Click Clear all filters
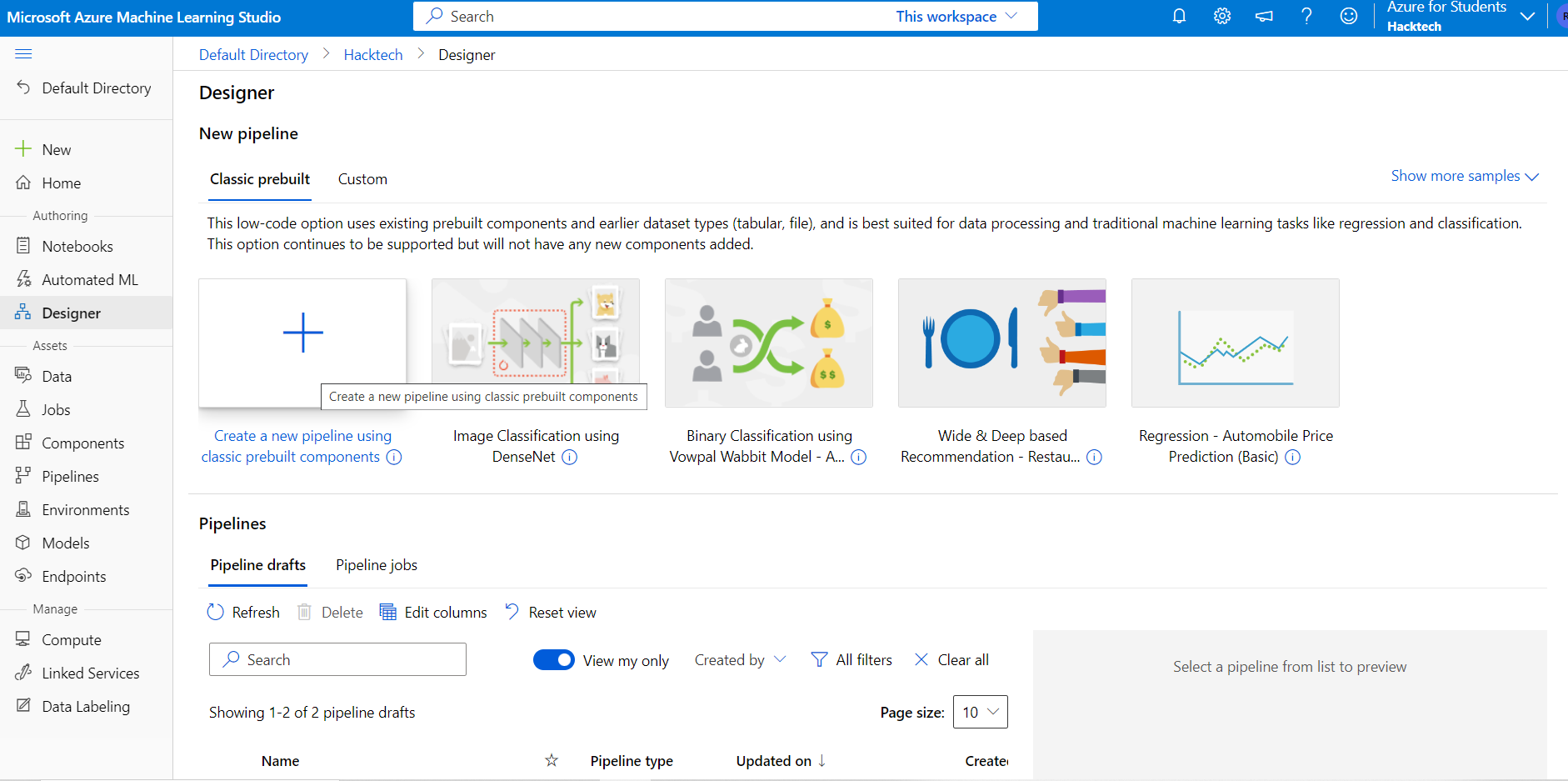The width and height of the screenshot is (1568, 781). [951, 660]
